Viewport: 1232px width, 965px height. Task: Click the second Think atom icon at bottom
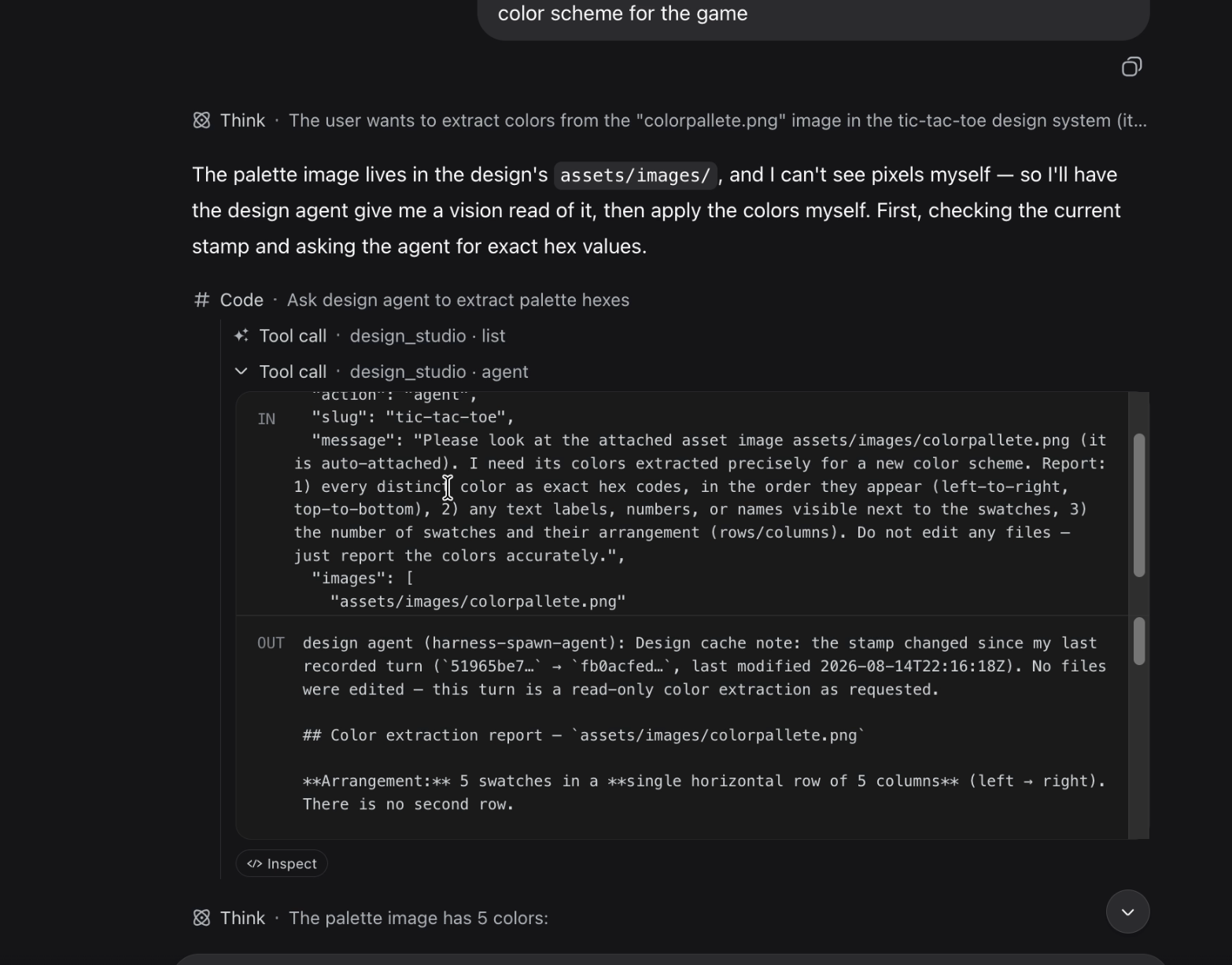202,918
